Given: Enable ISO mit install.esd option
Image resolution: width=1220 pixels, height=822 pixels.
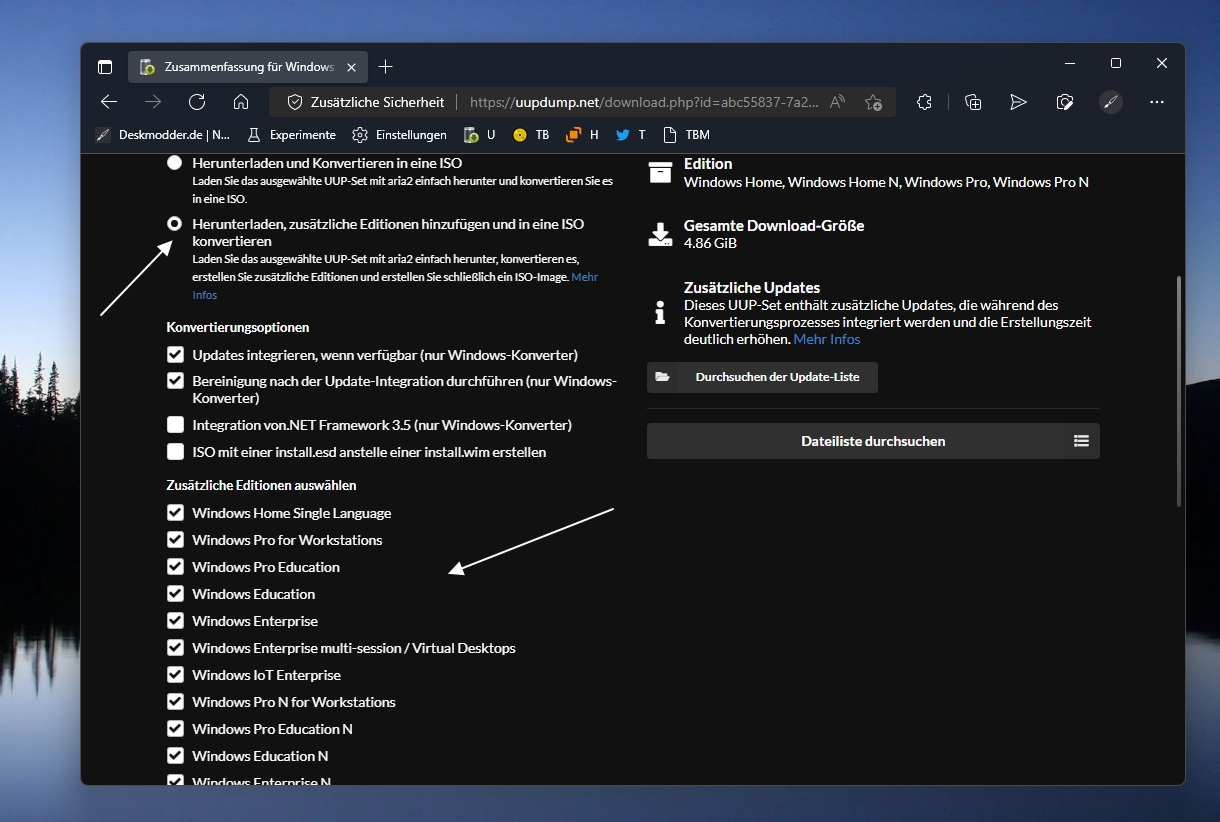Looking at the screenshot, I should point(176,452).
